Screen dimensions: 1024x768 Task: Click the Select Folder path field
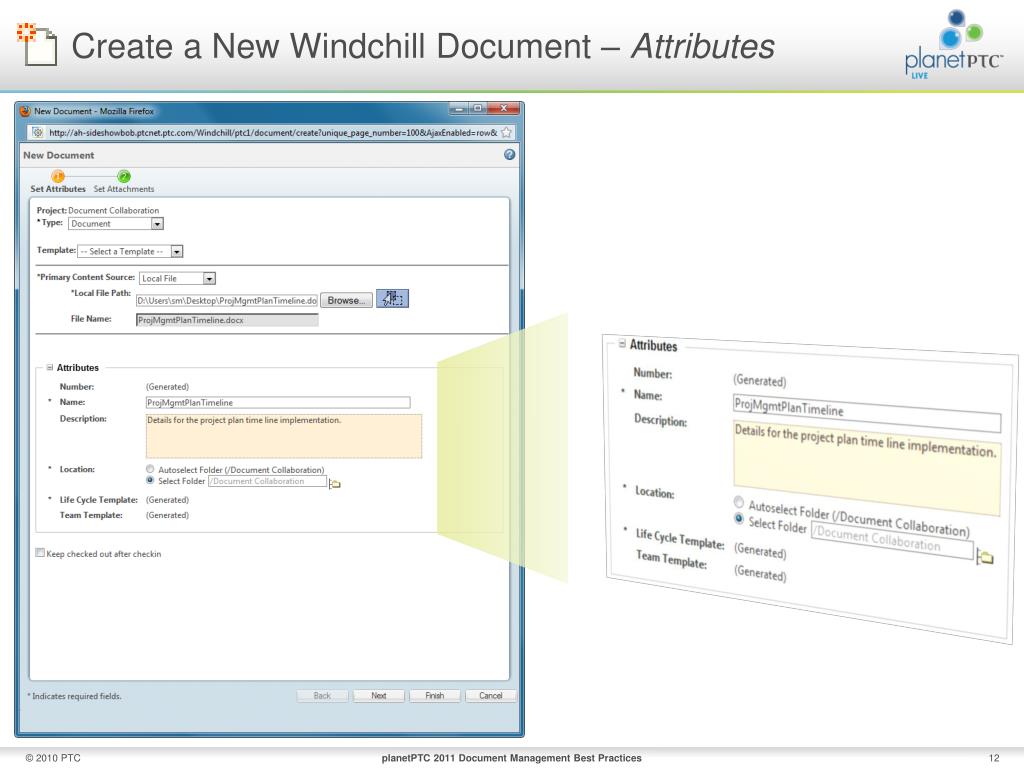coord(267,481)
